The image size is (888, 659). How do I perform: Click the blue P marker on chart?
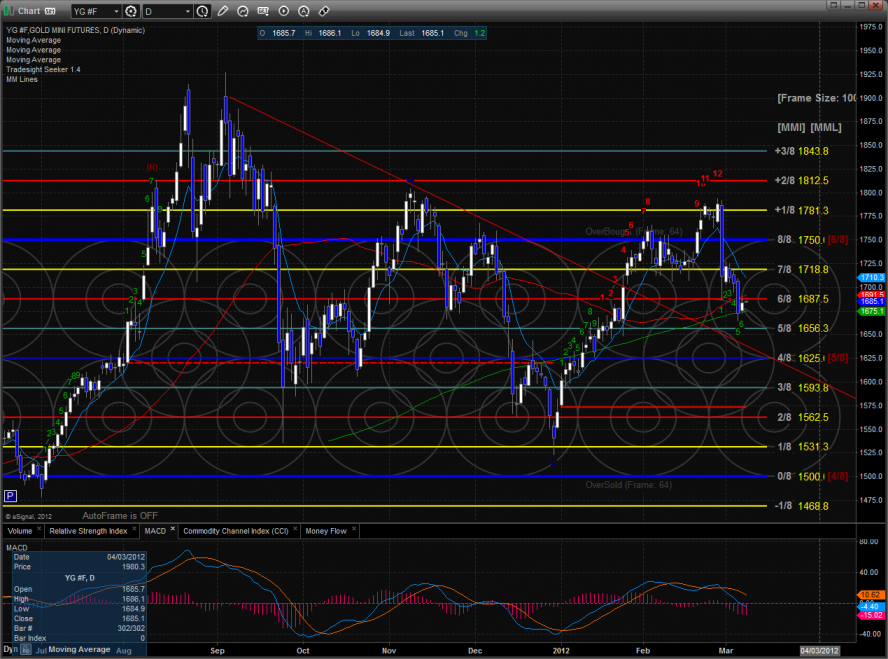pos(10,496)
